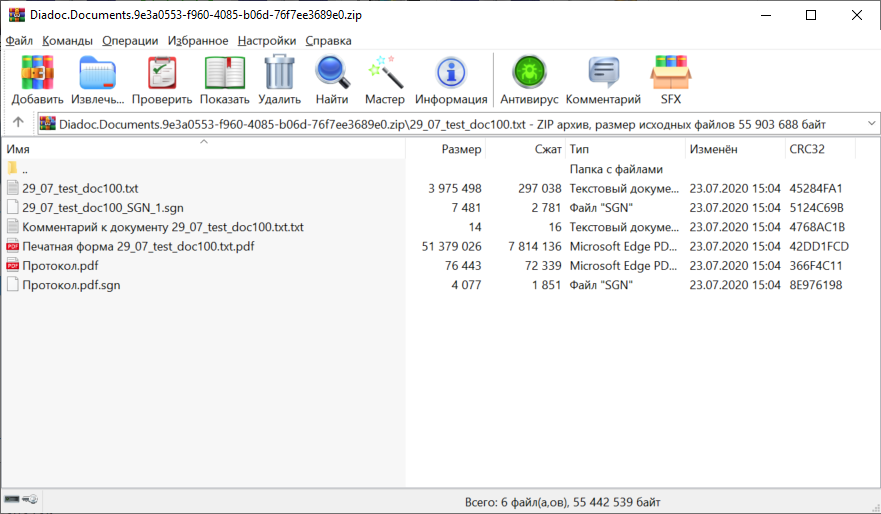Open the Операции menu
The image size is (881, 514).
pos(130,40)
